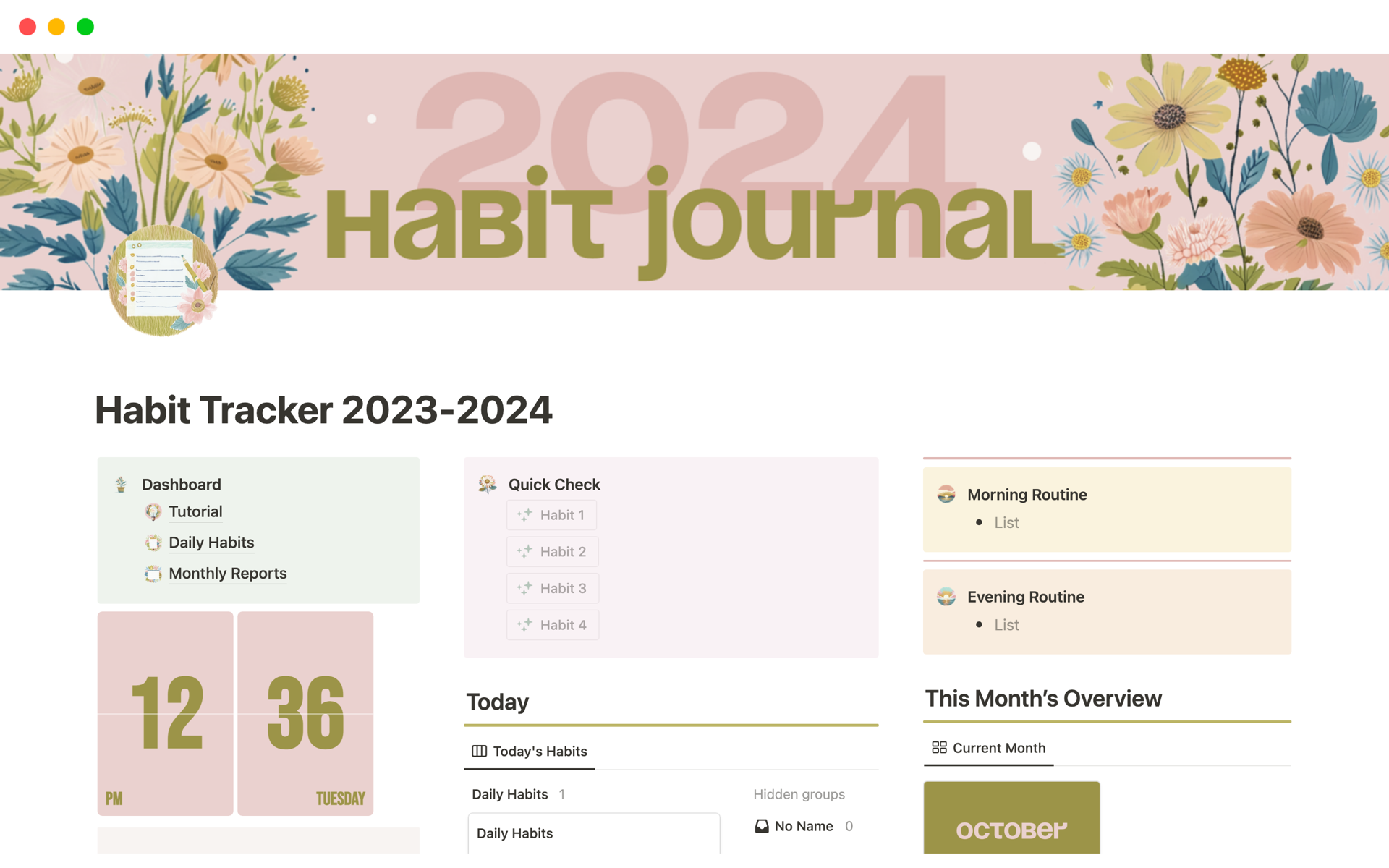Select the Daily Habits tab
The height and width of the screenshot is (868, 1389).
pyautogui.click(x=210, y=542)
